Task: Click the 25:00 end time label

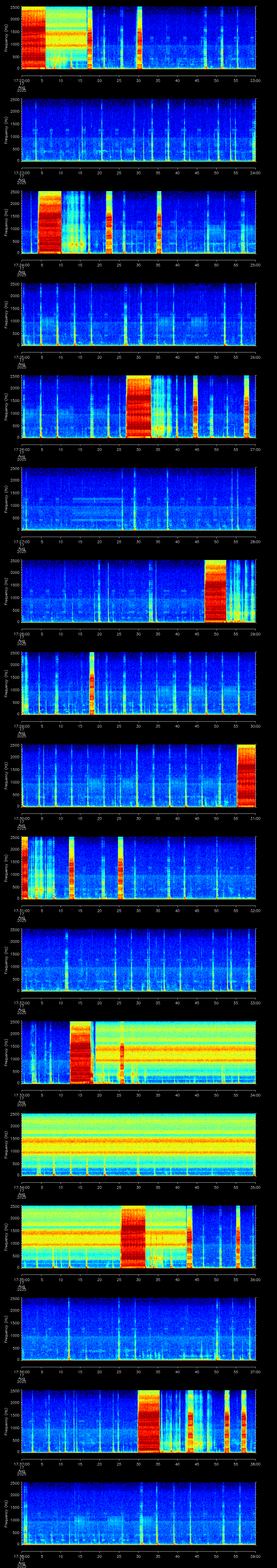Action: point(256,265)
